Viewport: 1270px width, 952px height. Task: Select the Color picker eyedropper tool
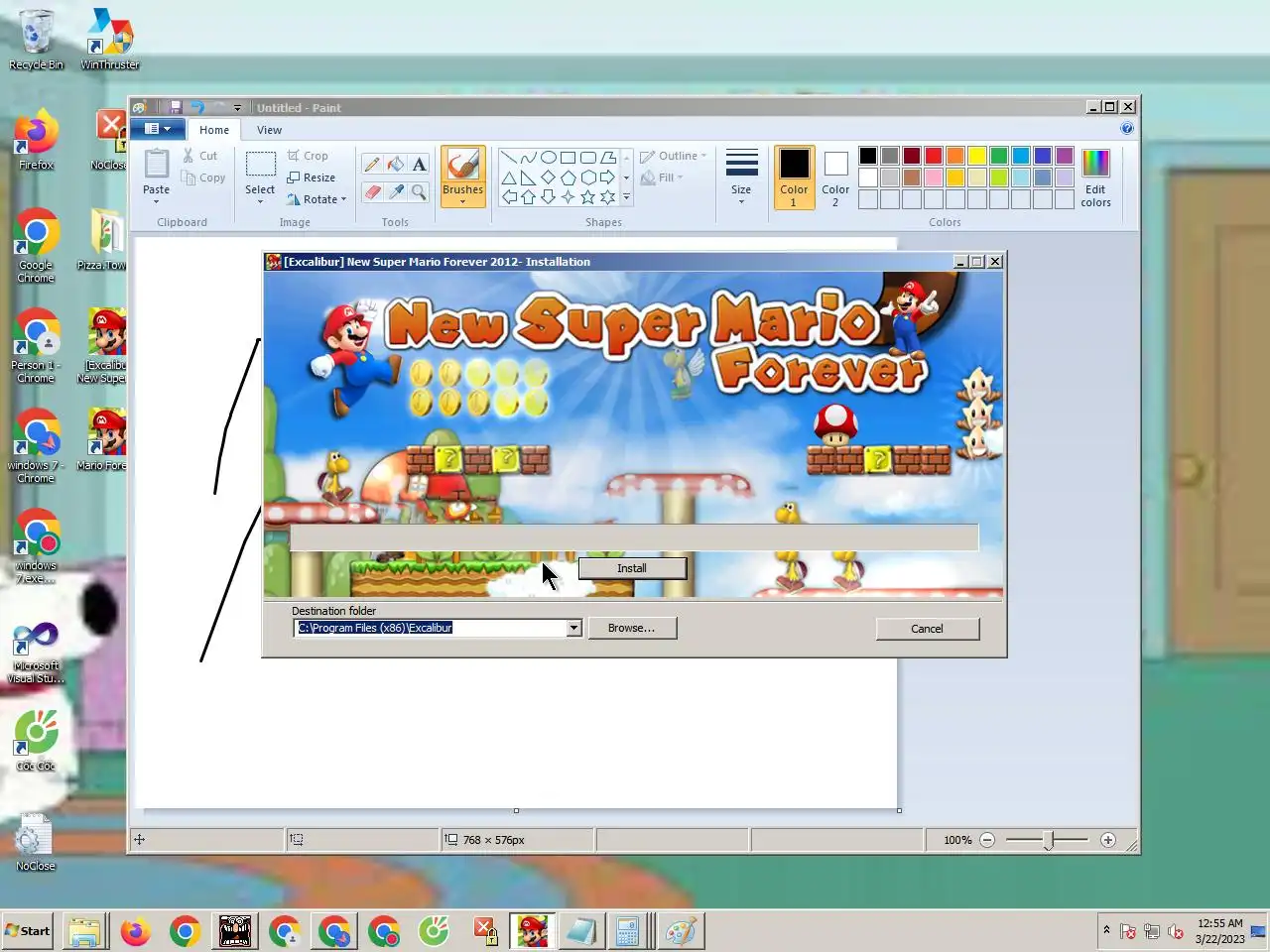pyautogui.click(x=396, y=192)
